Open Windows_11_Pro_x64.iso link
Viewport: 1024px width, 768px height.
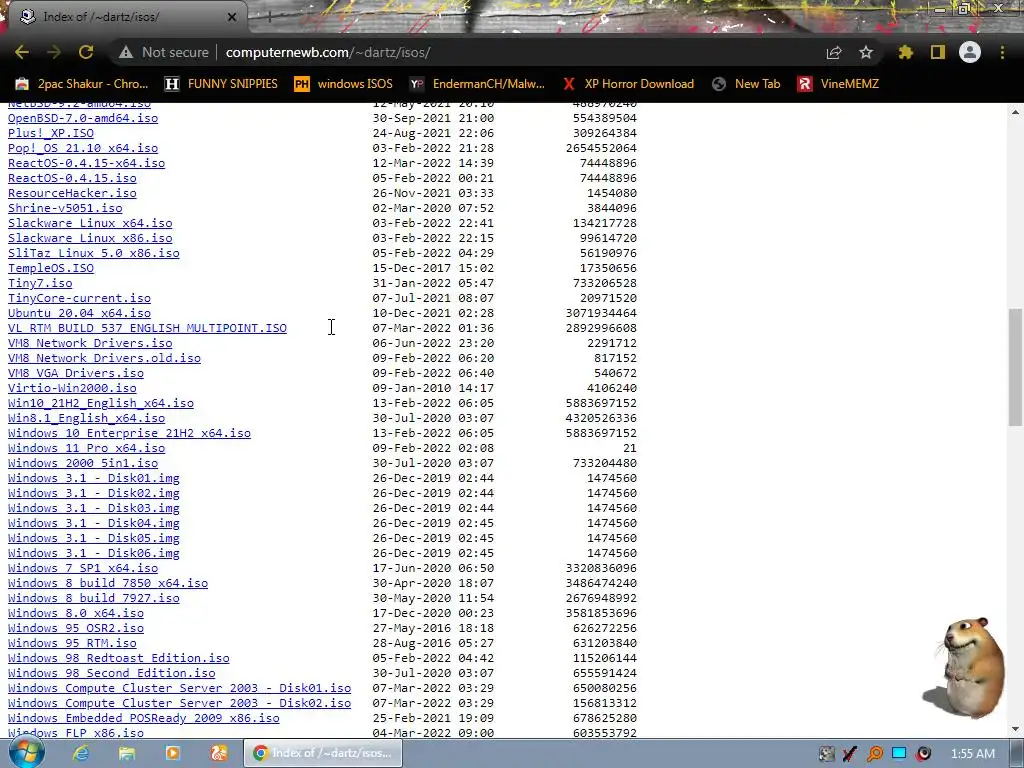86,449
